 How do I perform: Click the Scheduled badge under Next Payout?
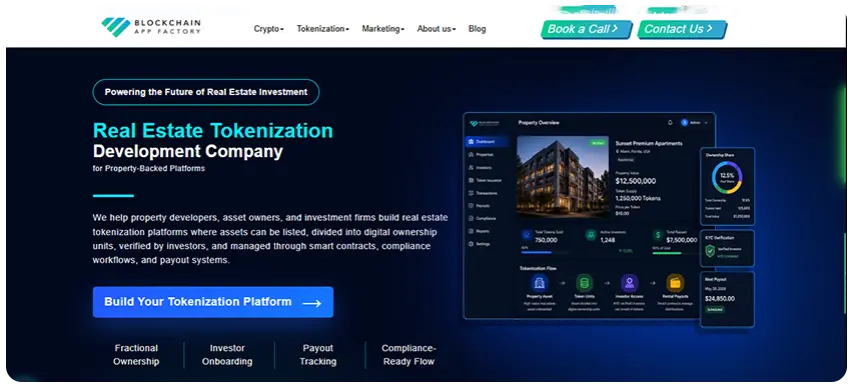point(715,310)
